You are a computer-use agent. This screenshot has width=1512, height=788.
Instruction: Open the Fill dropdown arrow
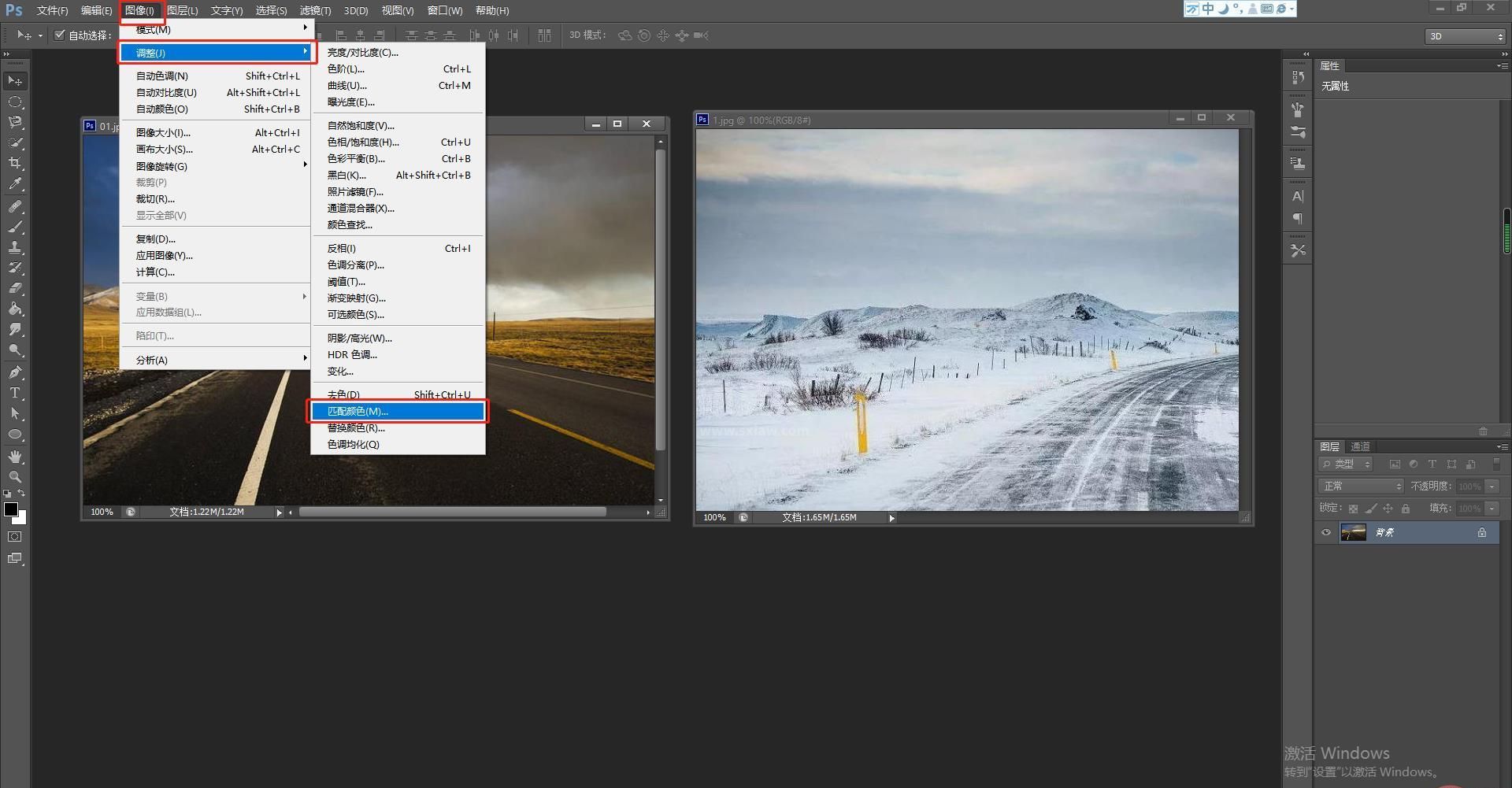coord(1492,509)
